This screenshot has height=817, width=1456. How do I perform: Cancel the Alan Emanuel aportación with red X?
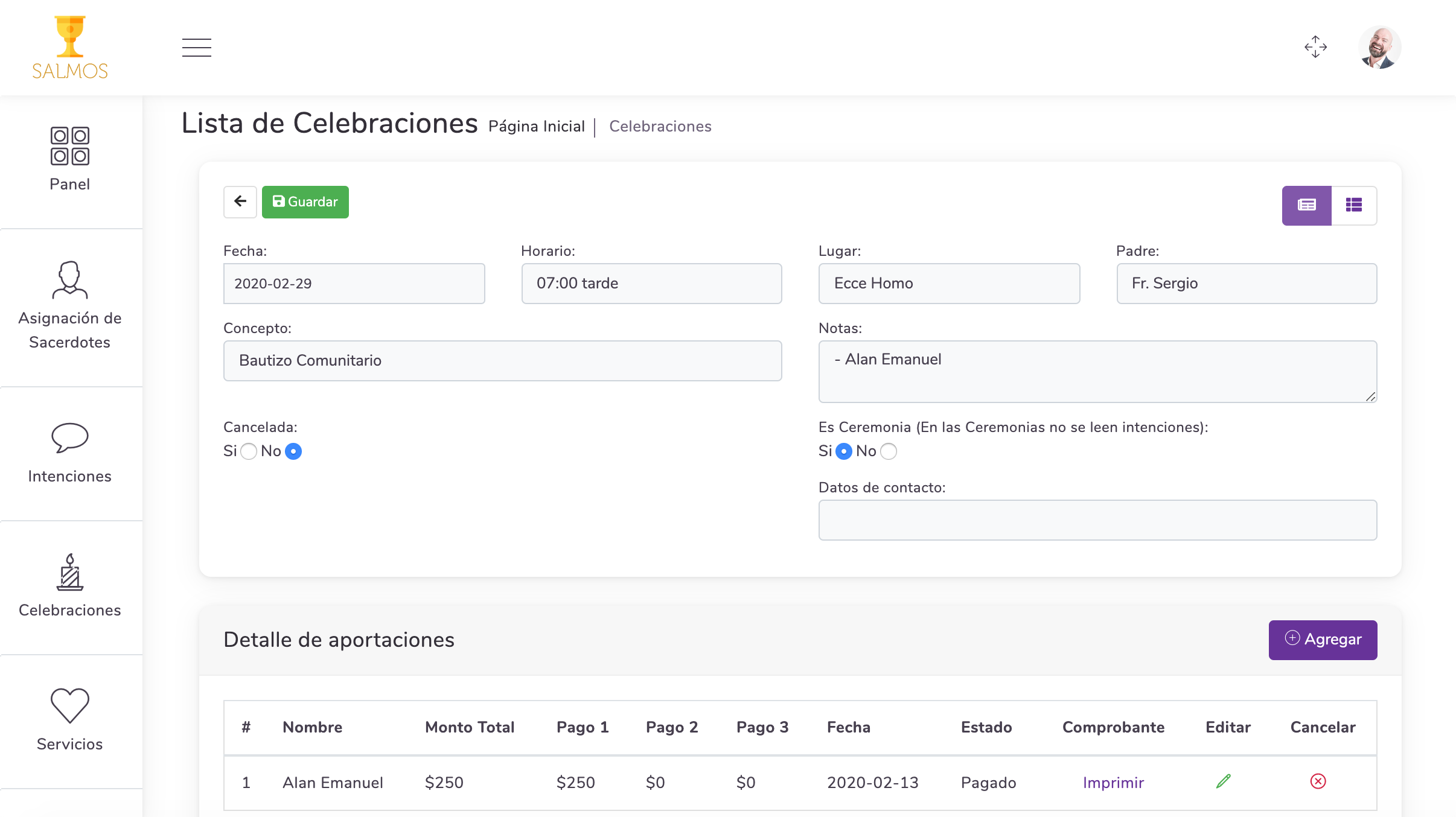pos(1318,781)
